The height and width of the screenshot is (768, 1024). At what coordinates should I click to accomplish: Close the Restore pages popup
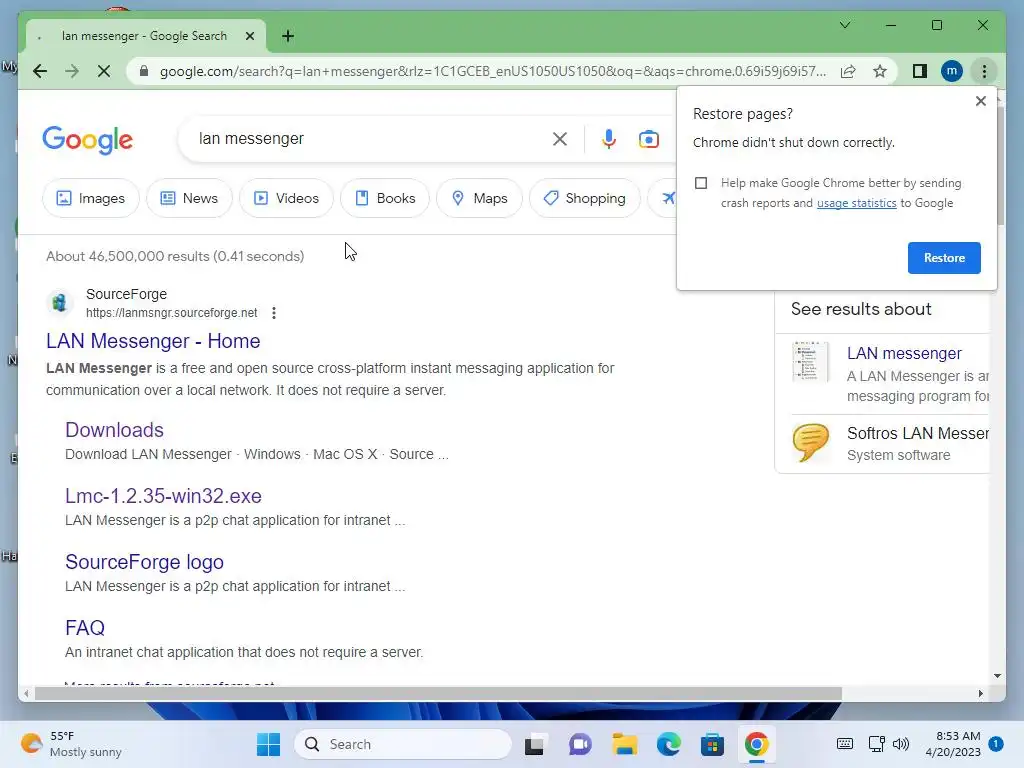980,101
